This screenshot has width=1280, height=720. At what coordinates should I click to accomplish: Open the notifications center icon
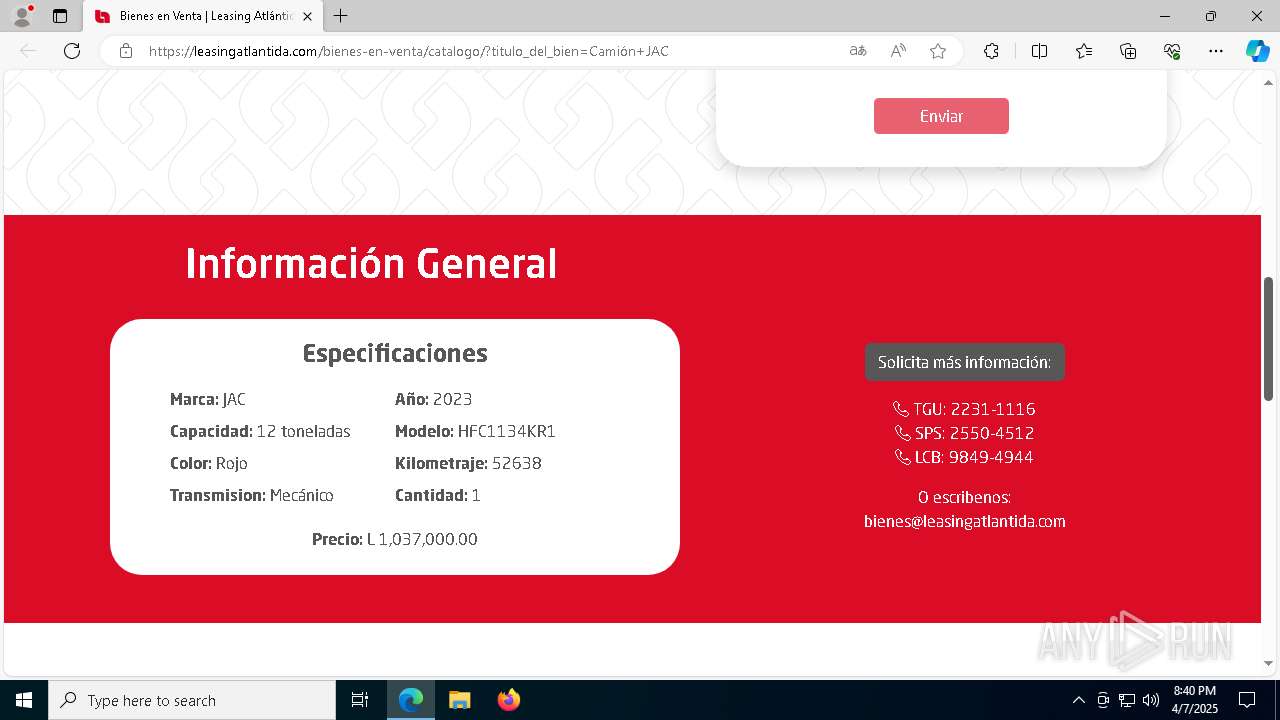pyautogui.click(x=1247, y=700)
